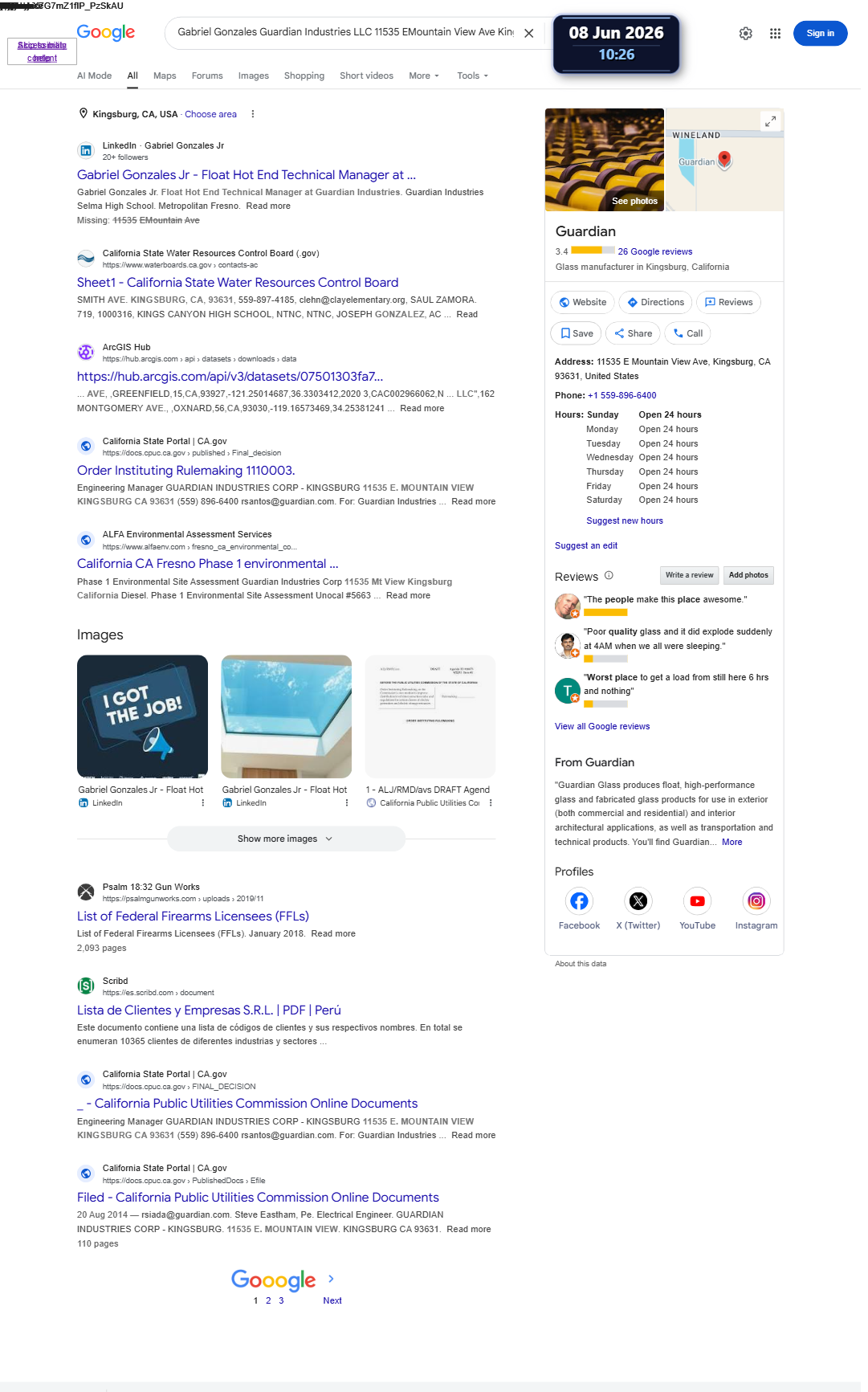Click the Sign in button
The image size is (868, 1392).
(x=820, y=33)
